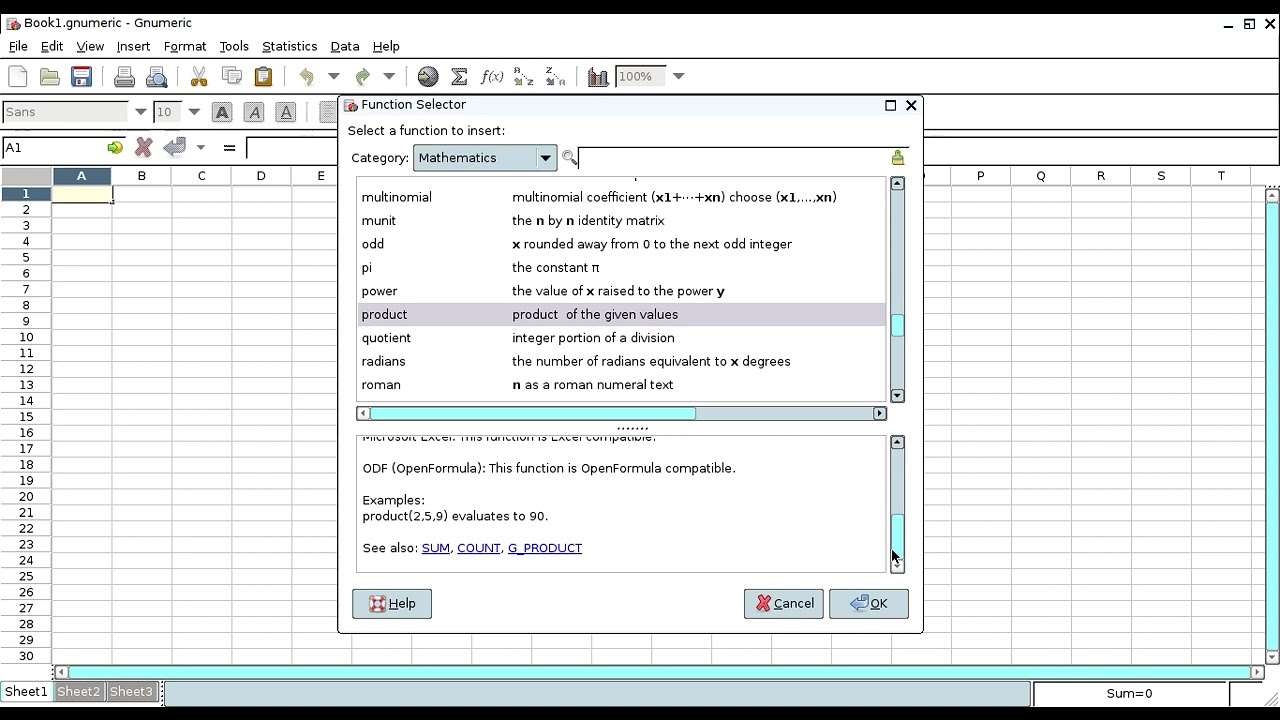Select the radians function row
The image size is (1280, 720).
[621, 361]
